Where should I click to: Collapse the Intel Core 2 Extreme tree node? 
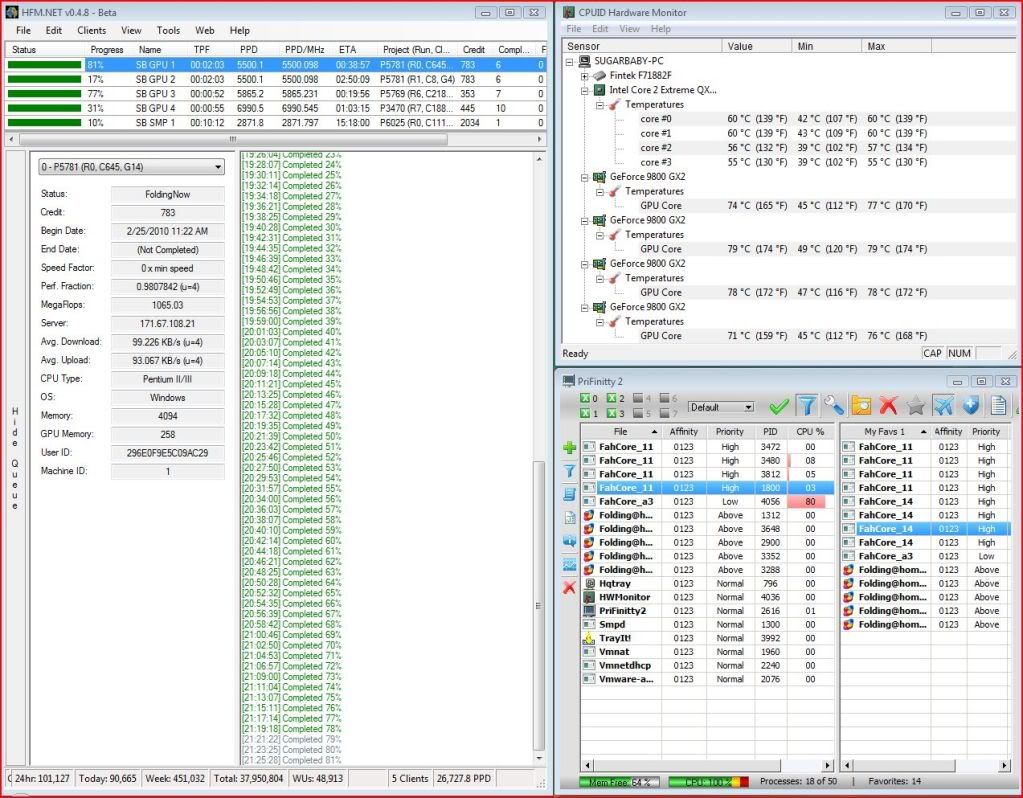point(585,90)
